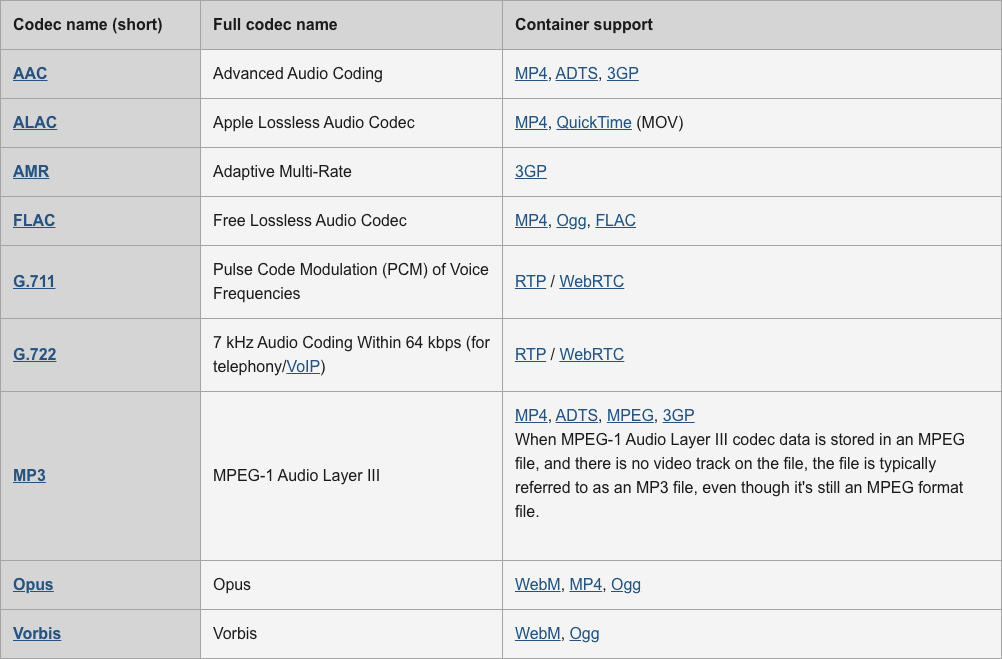Viewport: 1002px width, 659px height.
Task: Open the MPEG container link
Action: [x=630, y=415]
